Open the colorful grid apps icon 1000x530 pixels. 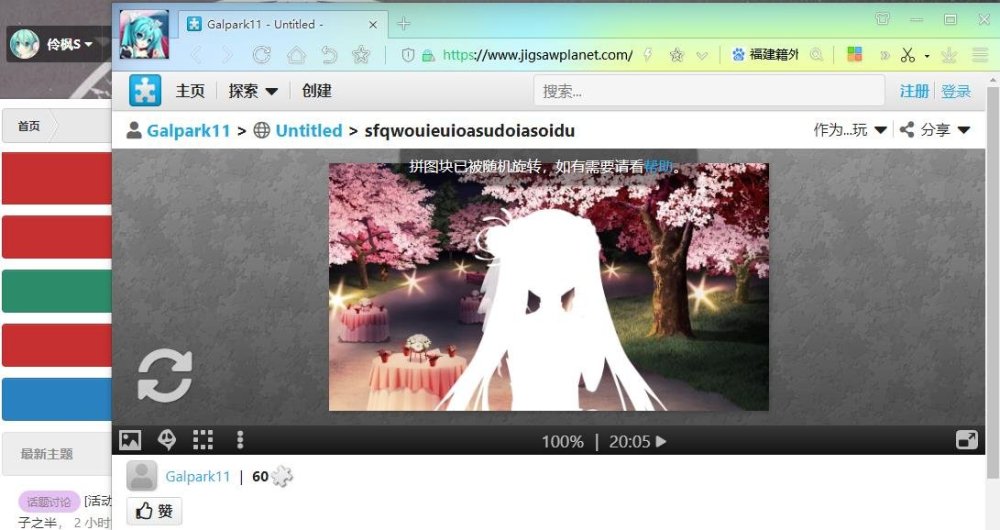(x=855, y=54)
